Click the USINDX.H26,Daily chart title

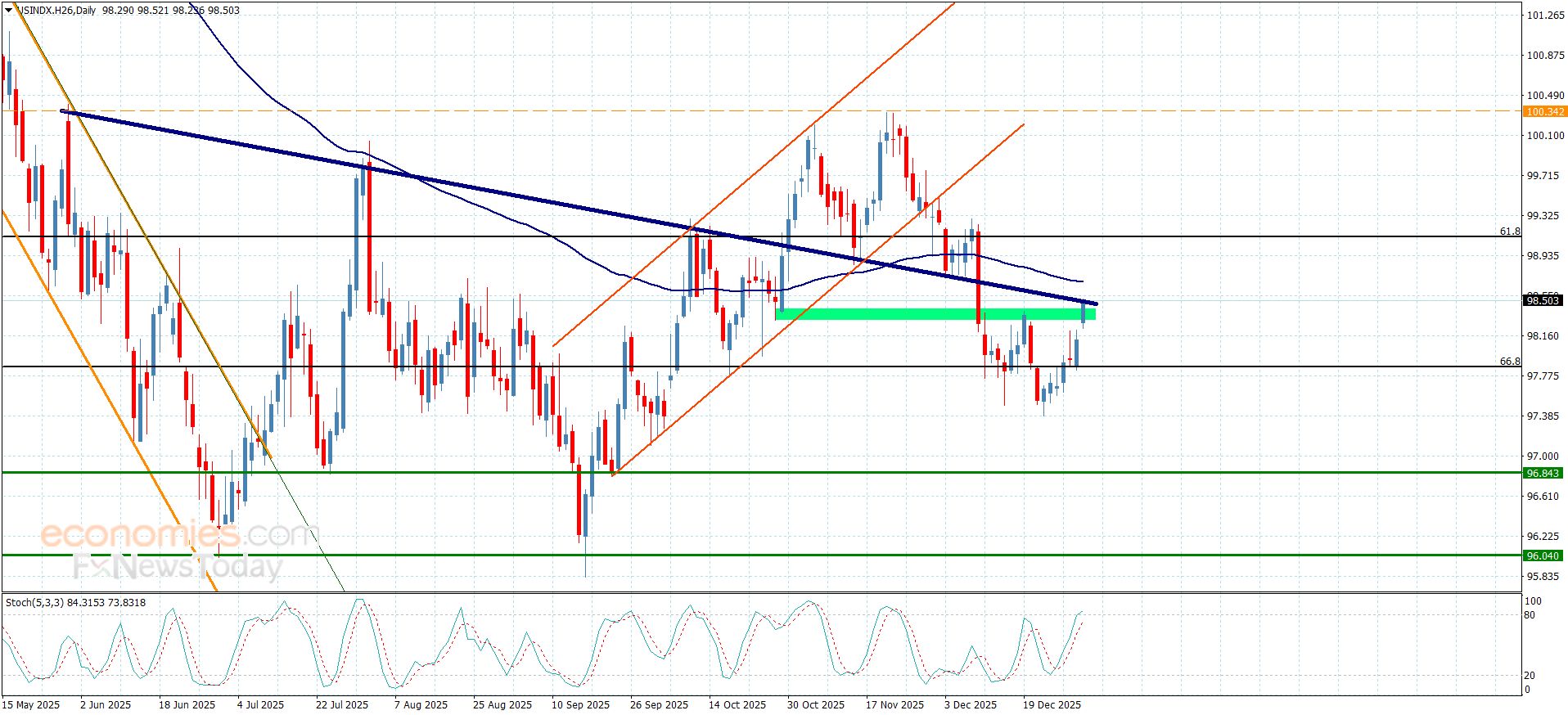pos(56,11)
